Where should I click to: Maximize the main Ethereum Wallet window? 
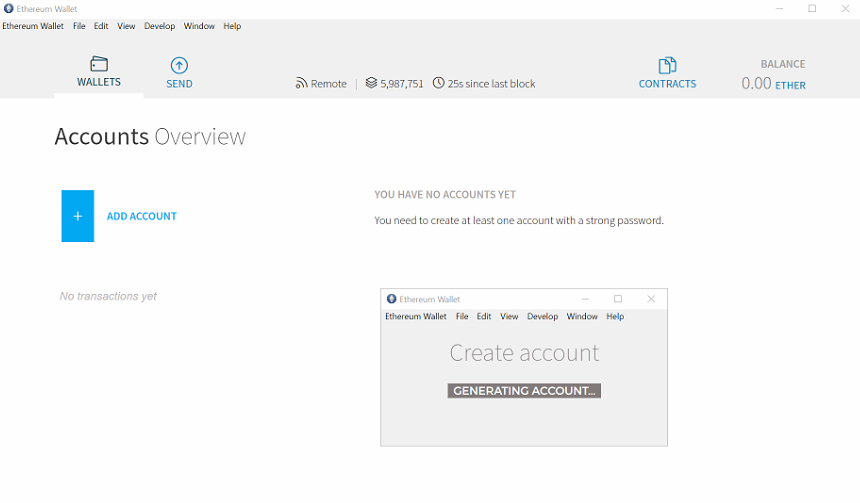pyautogui.click(x=812, y=8)
